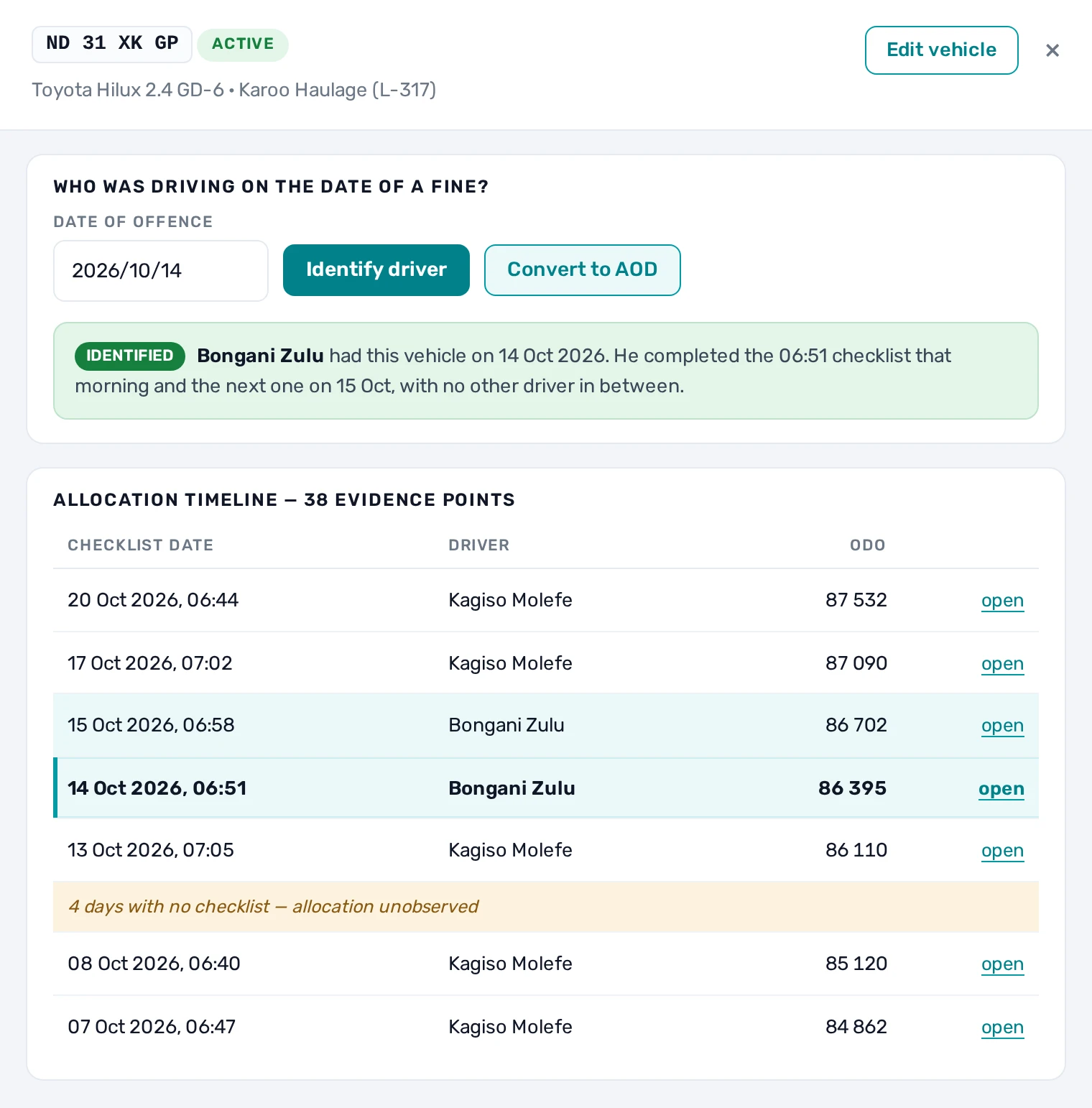Click the Toyota Hilux vehicle subtitle
This screenshot has height=1108, width=1092.
(x=234, y=90)
